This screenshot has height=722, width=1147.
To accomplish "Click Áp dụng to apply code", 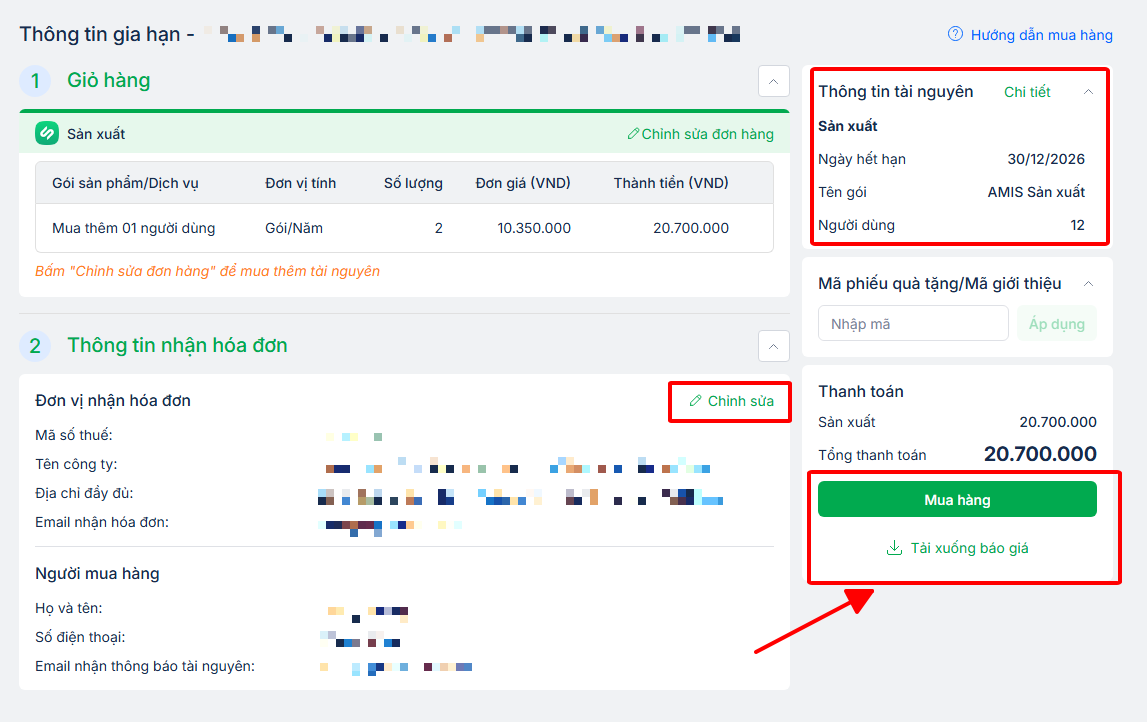I will pos(1057,324).
